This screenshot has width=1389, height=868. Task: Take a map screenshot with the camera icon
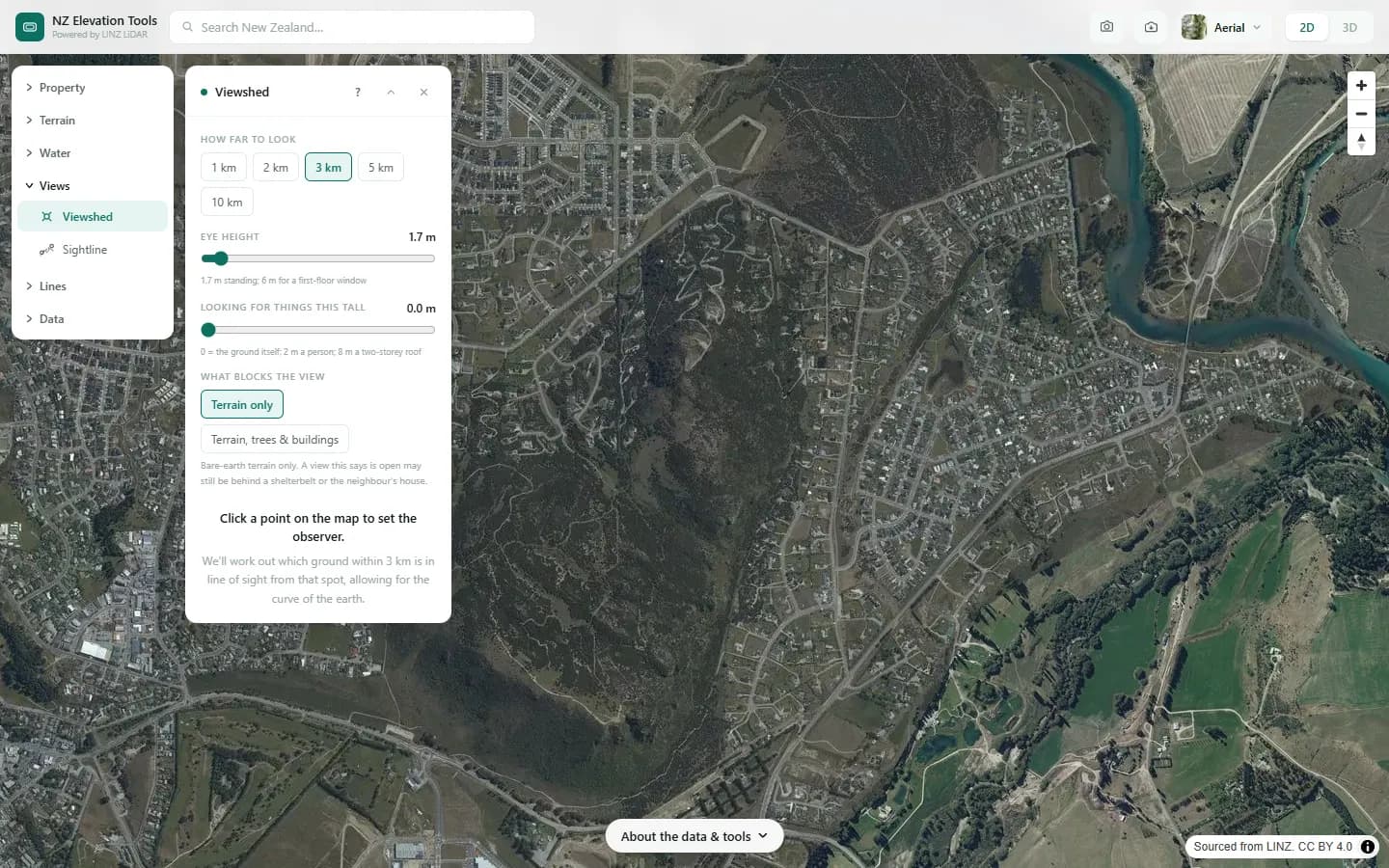(x=1106, y=27)
